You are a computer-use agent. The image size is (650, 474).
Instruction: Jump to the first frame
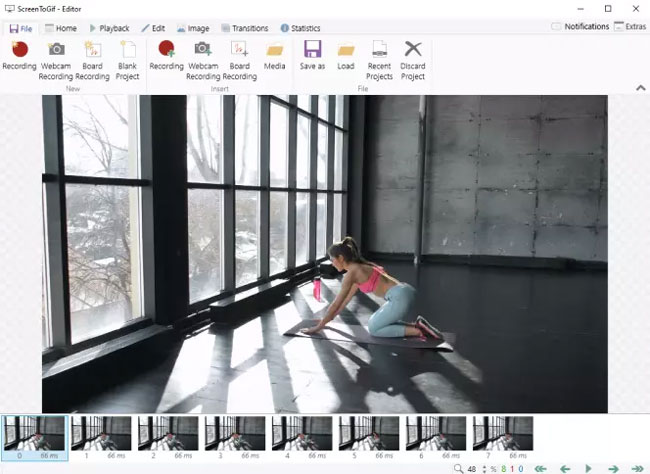click(x=541, y=469)
